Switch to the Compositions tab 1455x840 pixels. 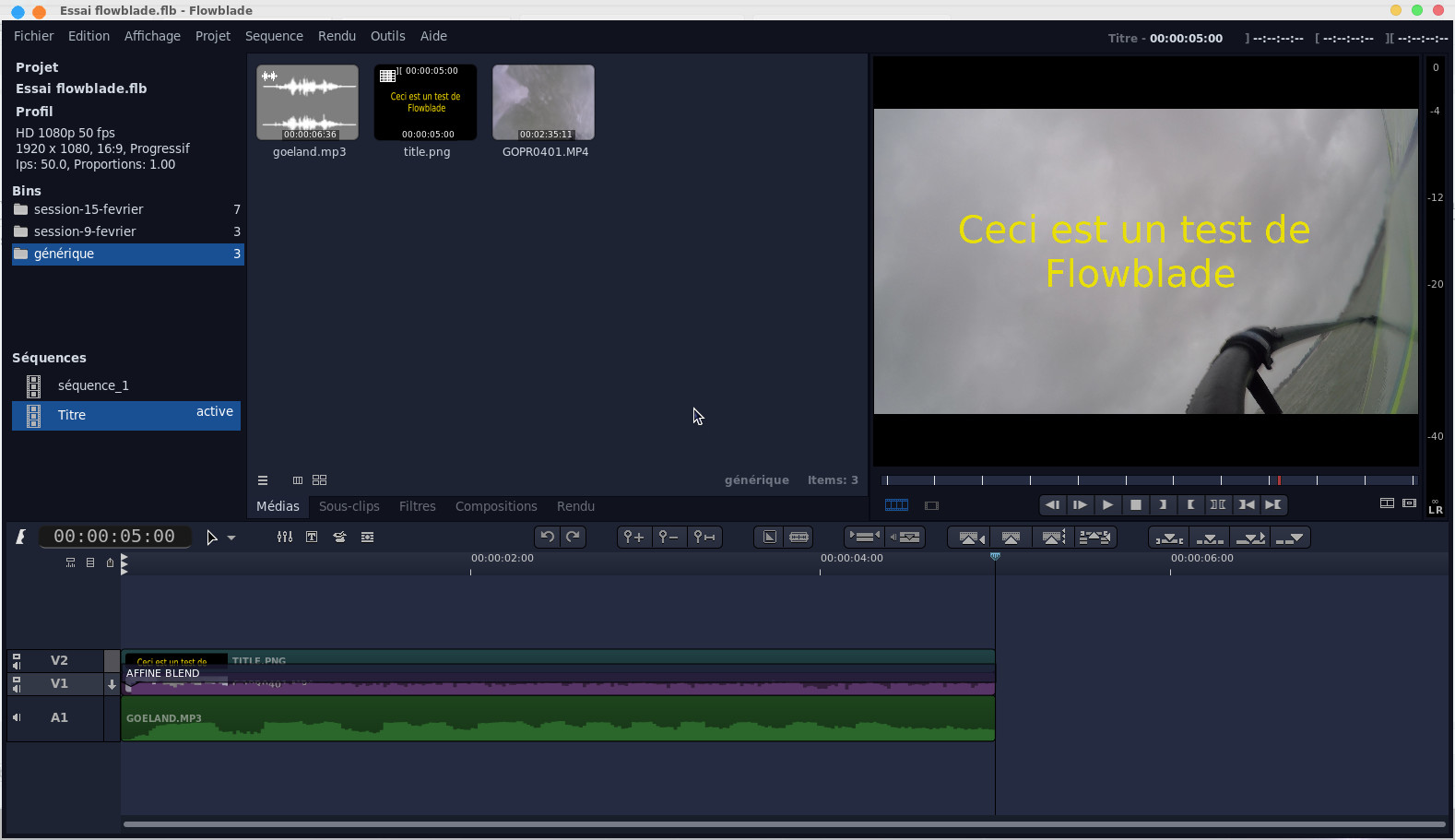(496, 506)
